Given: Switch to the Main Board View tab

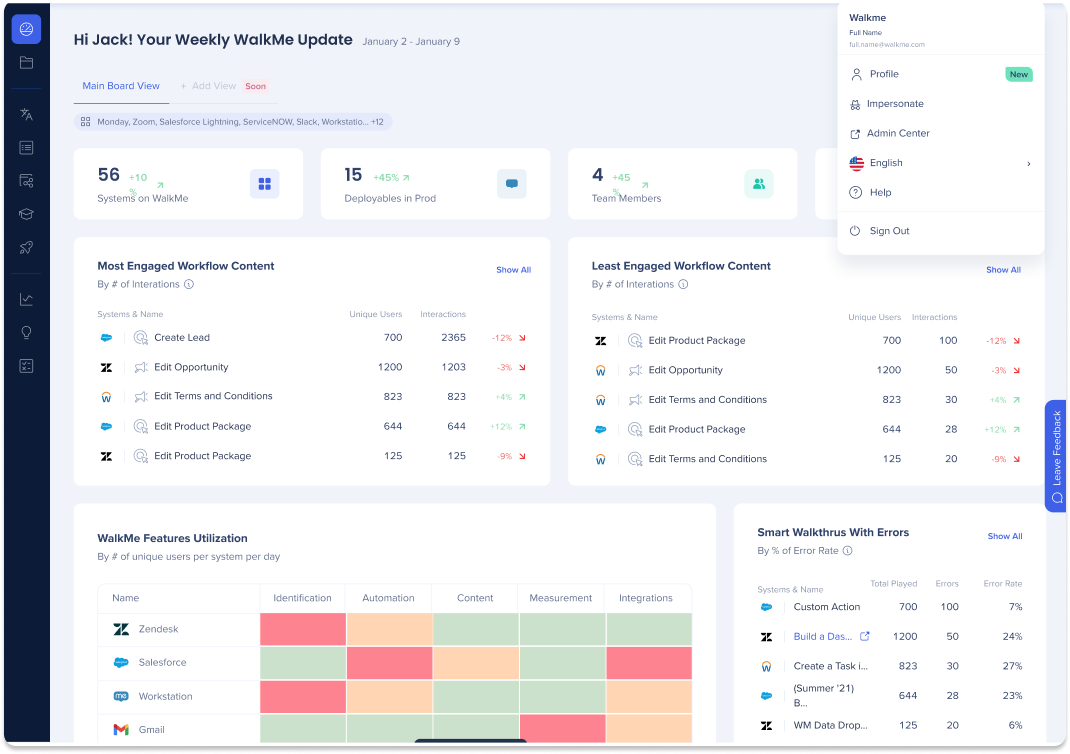Looking at the screenshot, I should tap(121, 86).
